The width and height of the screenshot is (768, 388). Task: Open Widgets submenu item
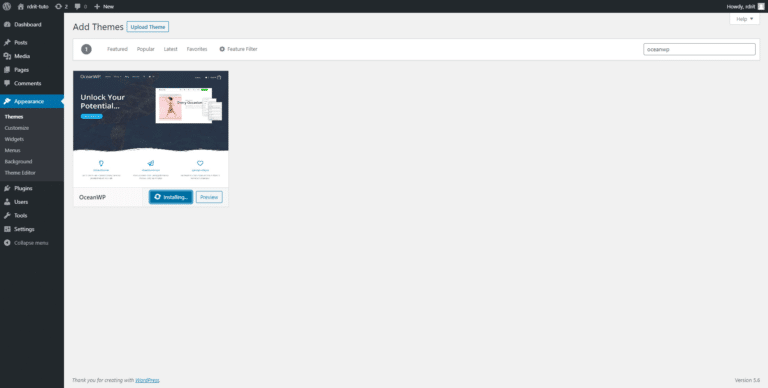tap(14, 139)
